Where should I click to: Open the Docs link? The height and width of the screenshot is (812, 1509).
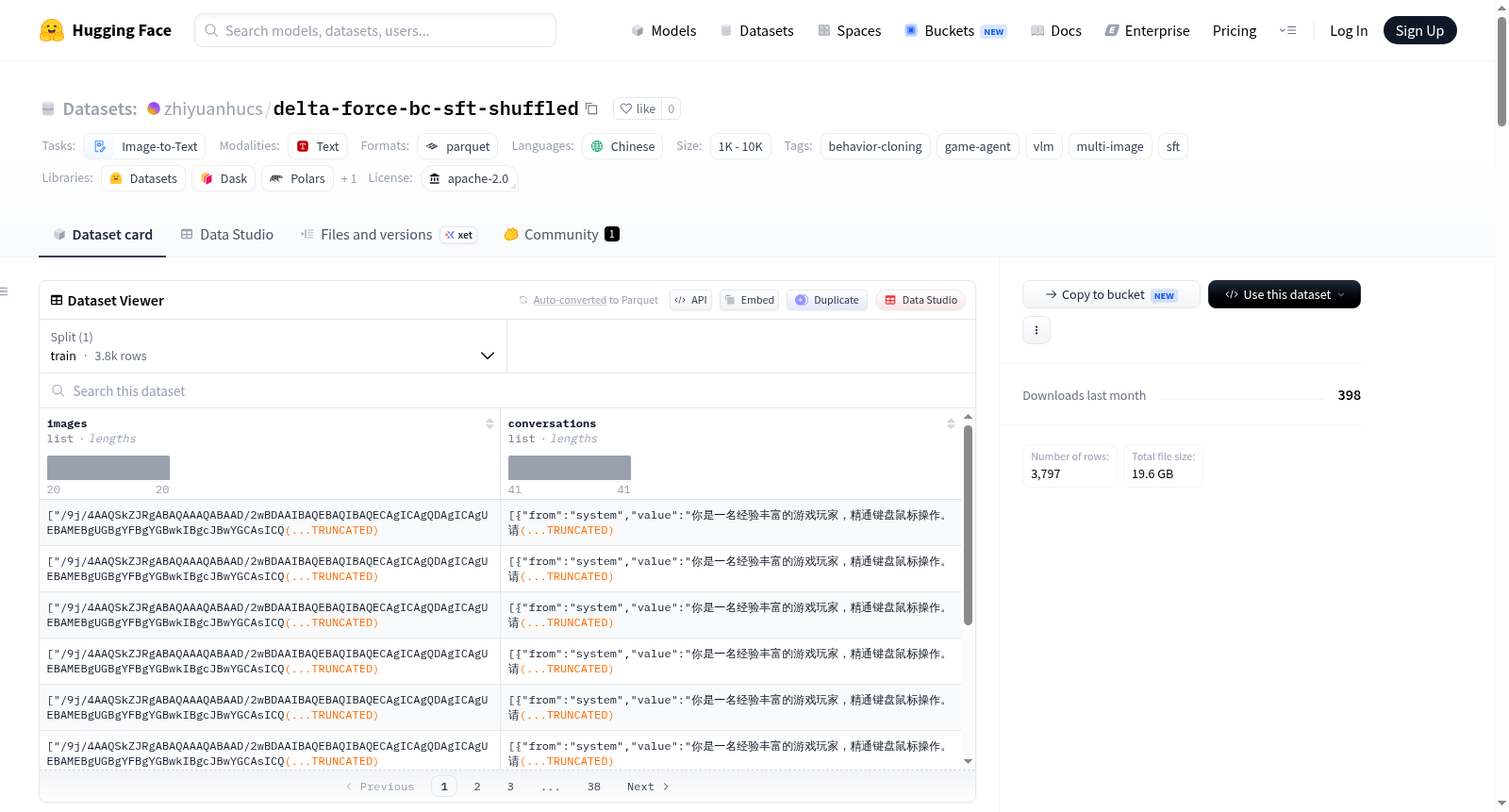[1056, 31]
